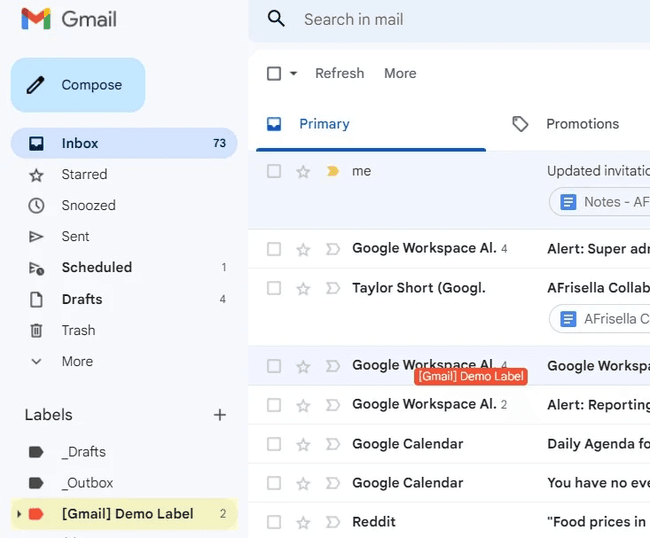Open the Starred folder
650x538 pixels.
[x=124, y=174]
